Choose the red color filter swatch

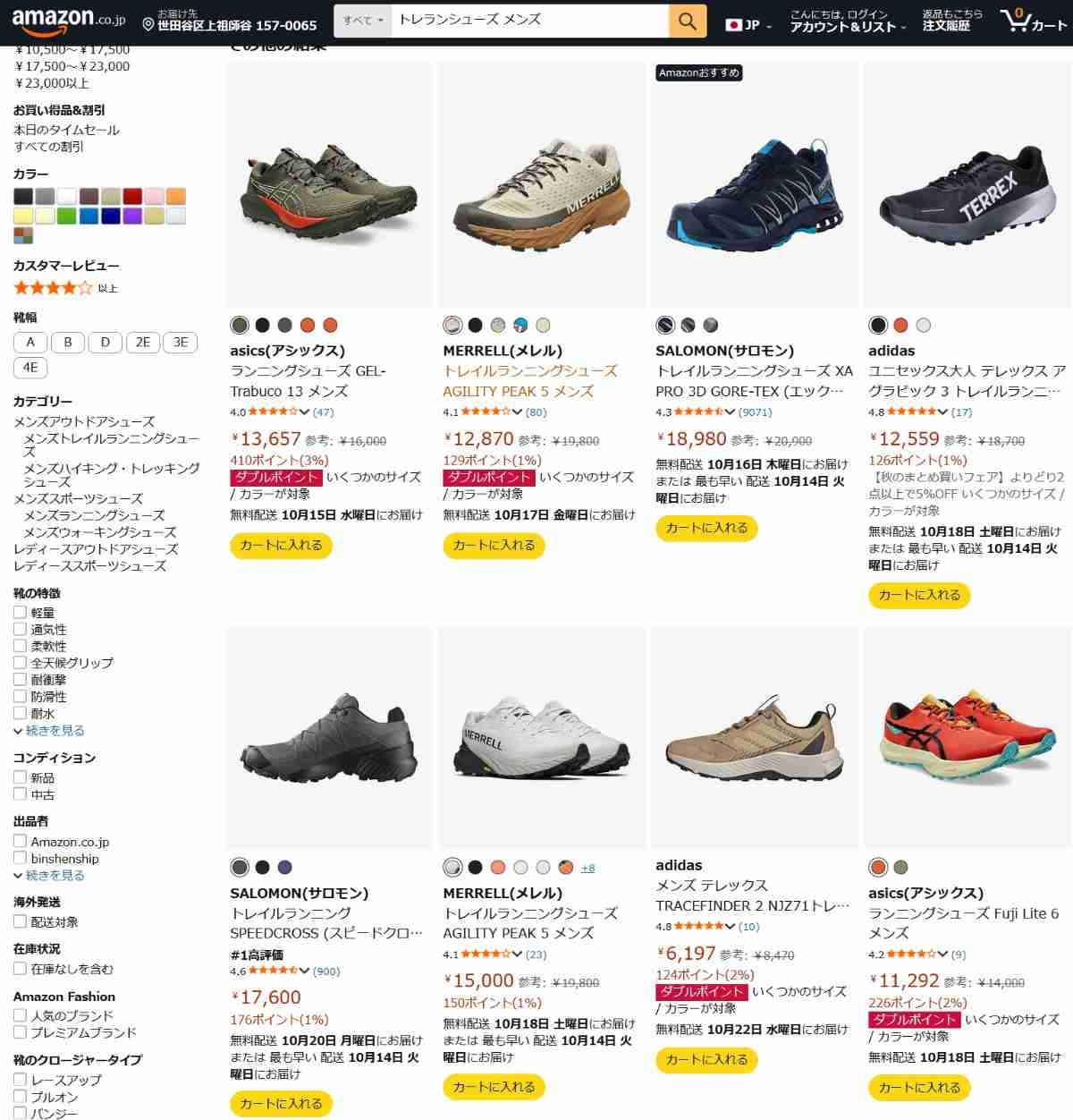132,196
